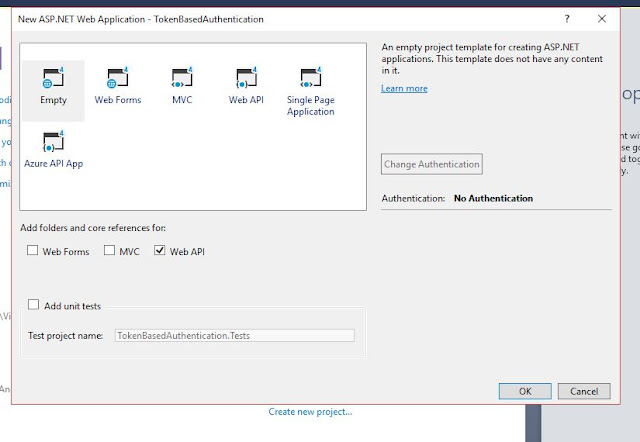Screen dimensions: 640x442
Task: Select the Web API template icon
Action: click(x=246, y=78)
